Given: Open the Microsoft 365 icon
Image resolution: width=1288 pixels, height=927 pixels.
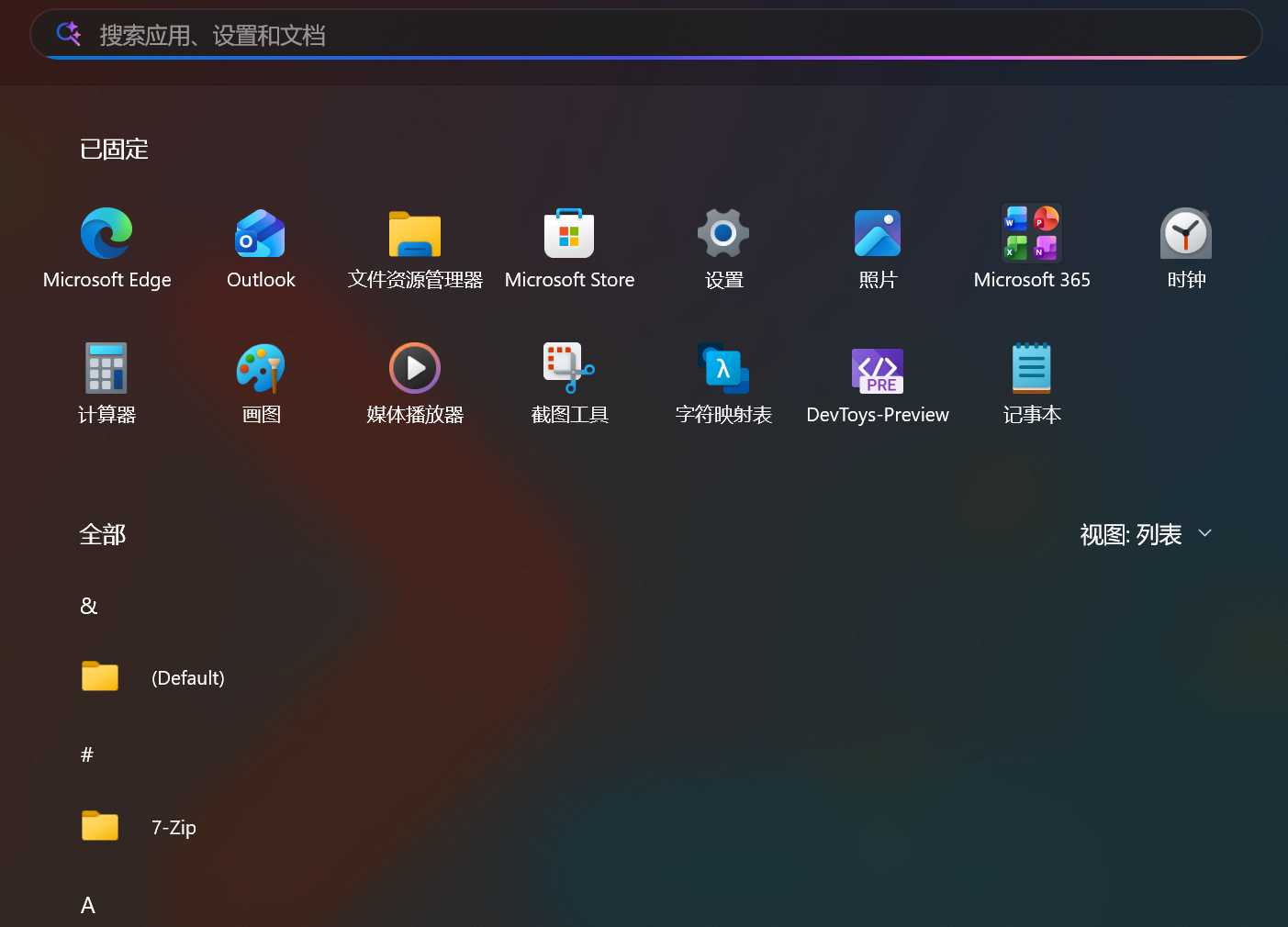Looking at the screenshot, I should (x=1032, y=233).
